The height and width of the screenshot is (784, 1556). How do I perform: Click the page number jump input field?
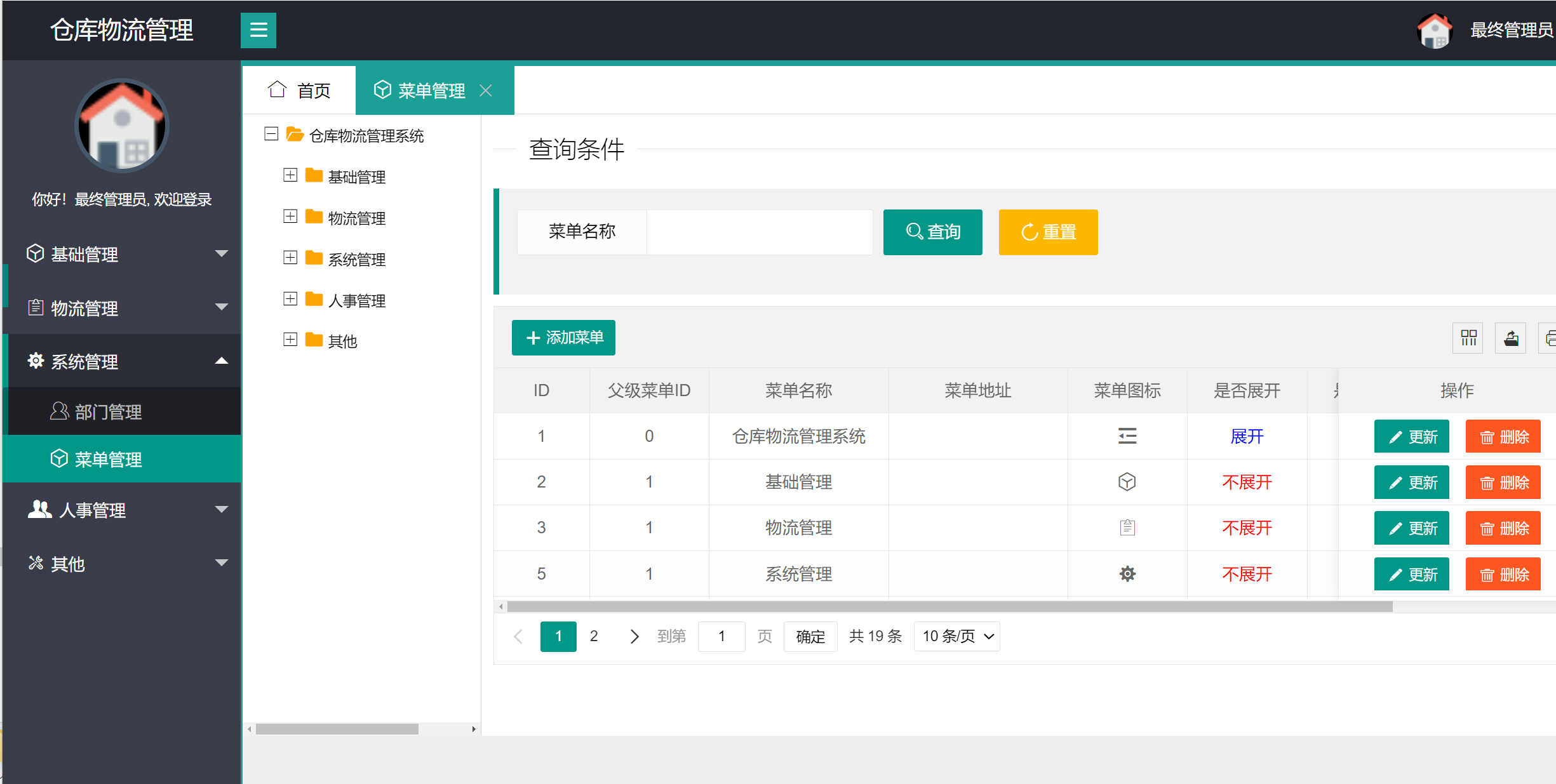click(721, 637)
